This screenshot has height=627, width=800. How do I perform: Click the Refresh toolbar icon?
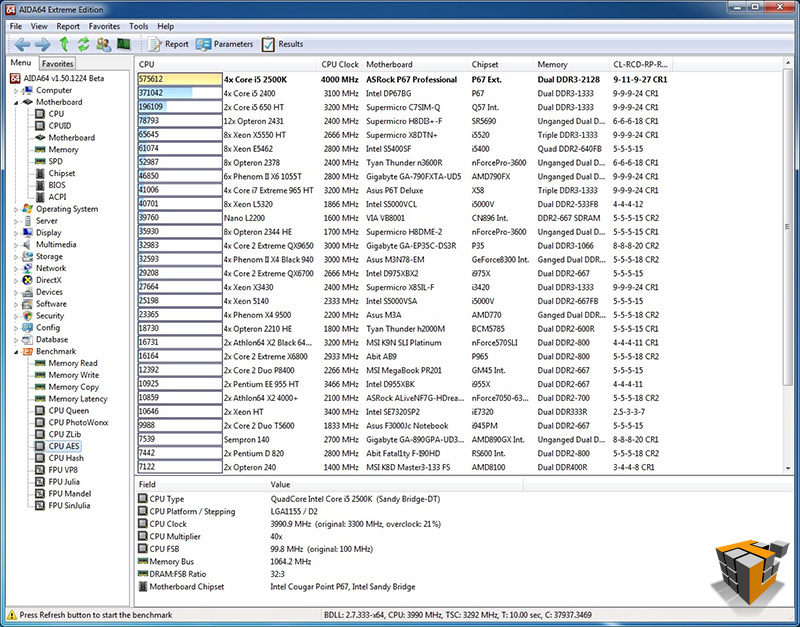pos(84,44)
